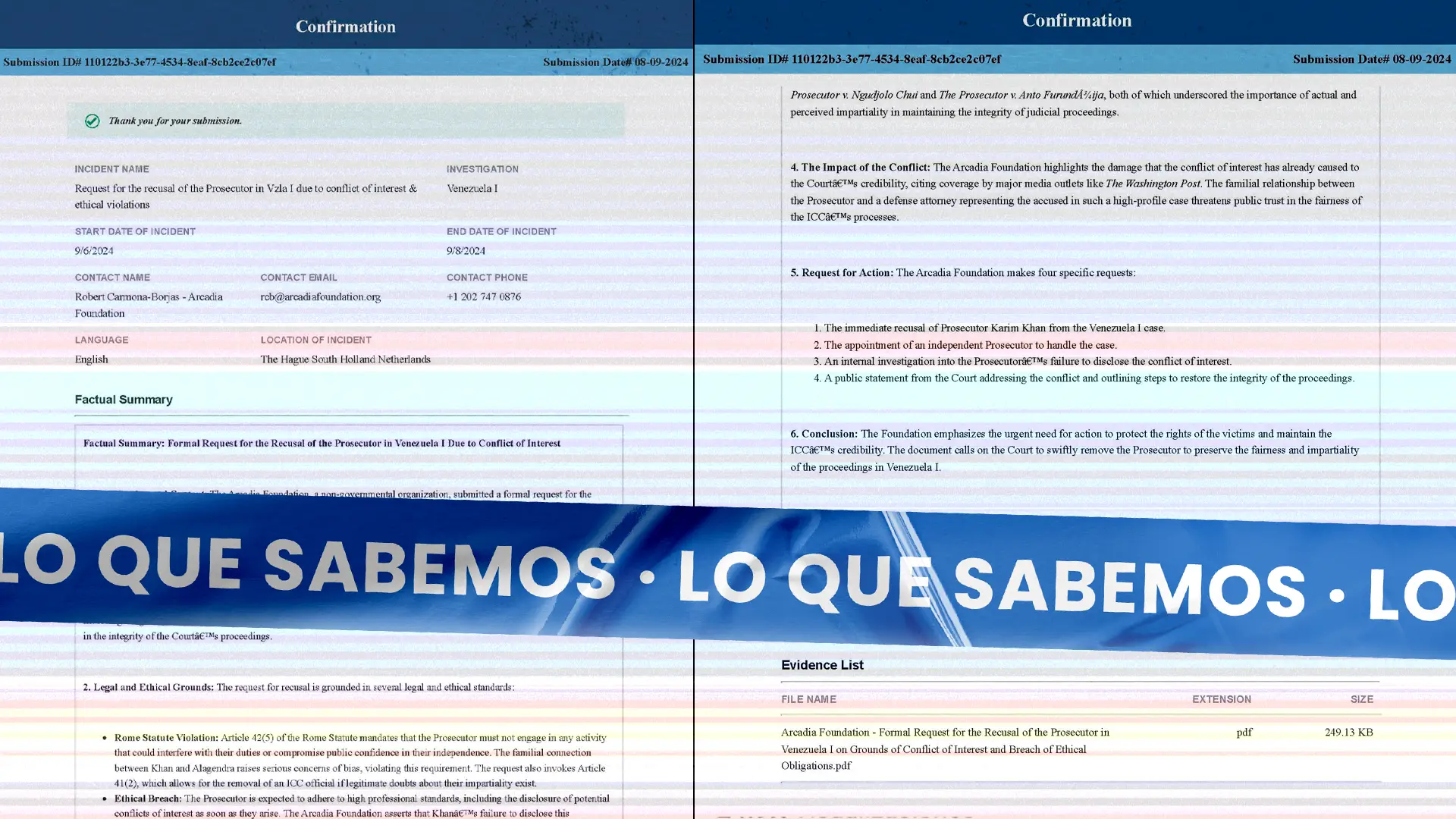Click the contact email rcb@arcadiafoundation.org
1456x819 pixels.
coord(320,297)
